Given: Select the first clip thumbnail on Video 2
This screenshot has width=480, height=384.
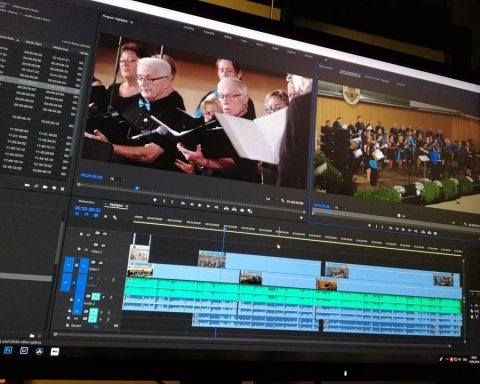Looking at the screenshot, I should click(139, 254).
